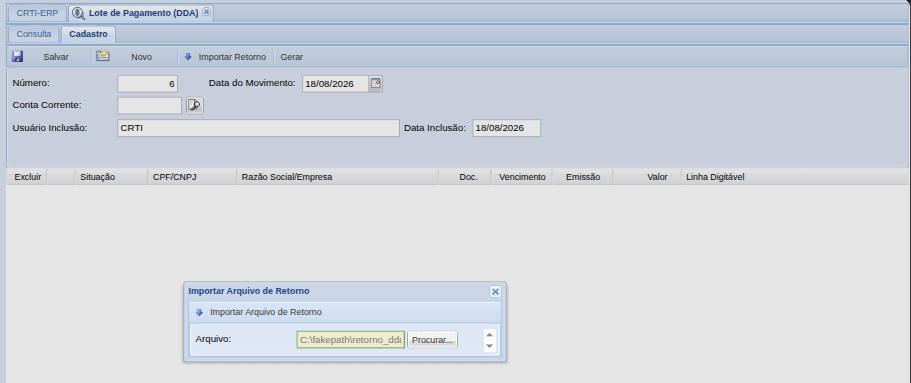Image resolution: width=911 pixels, height=383 pixels.
Task: Click the Gerar toolbar button
Action: click(292, 57)
